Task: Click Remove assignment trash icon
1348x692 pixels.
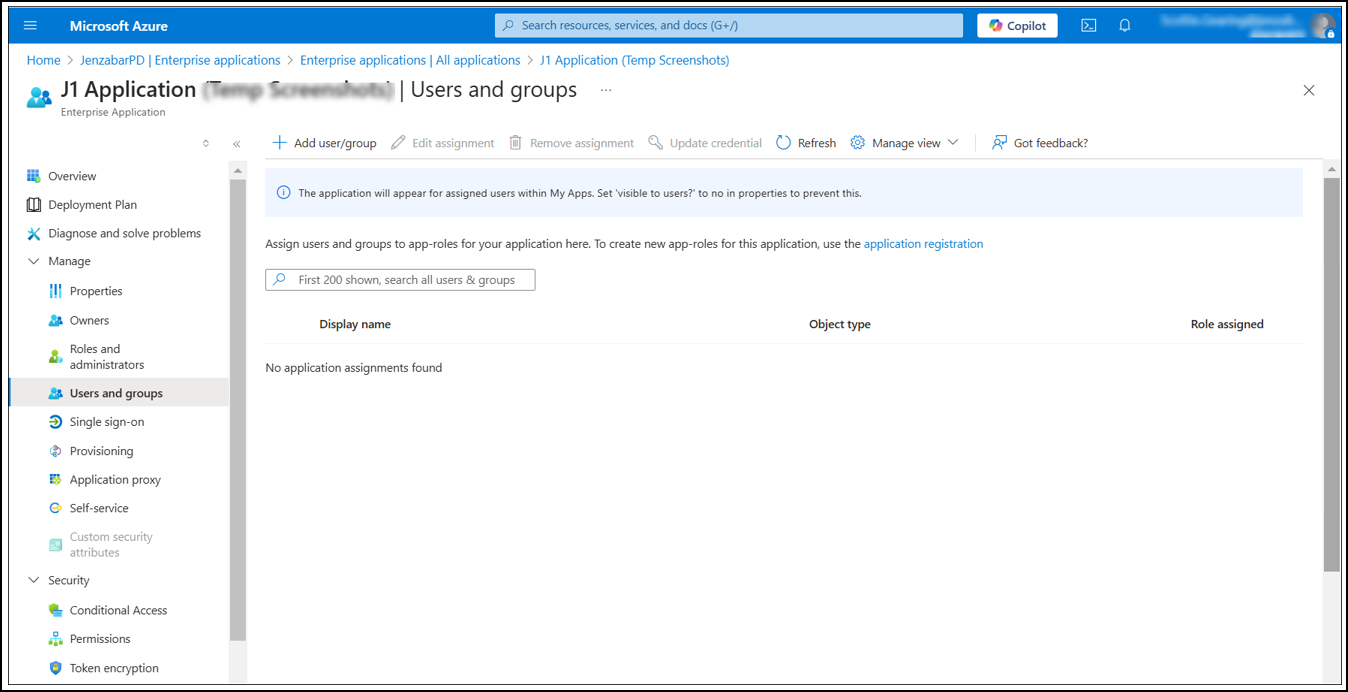Action: coord(515,143)
